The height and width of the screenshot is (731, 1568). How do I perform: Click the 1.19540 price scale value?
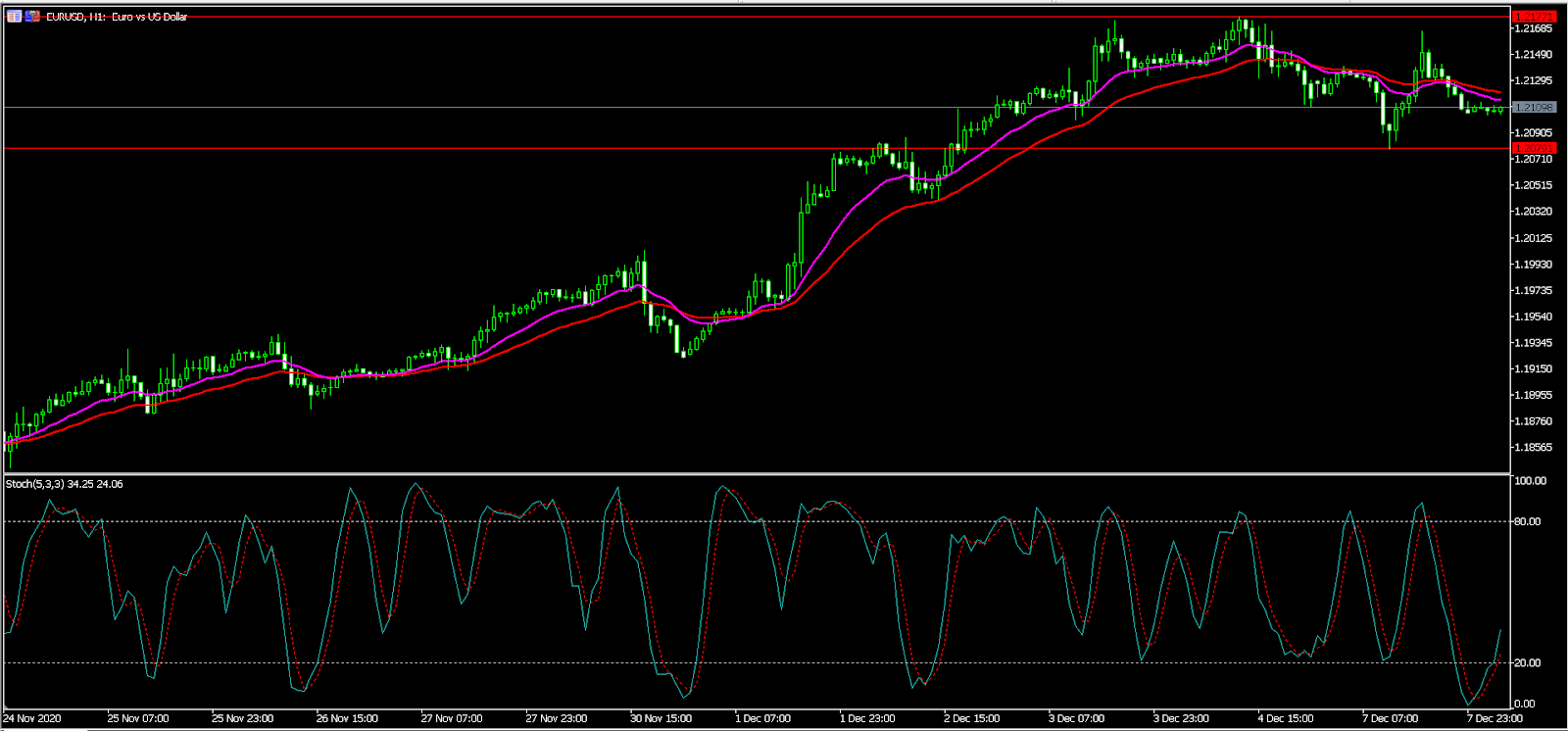tap(1534, 317)
